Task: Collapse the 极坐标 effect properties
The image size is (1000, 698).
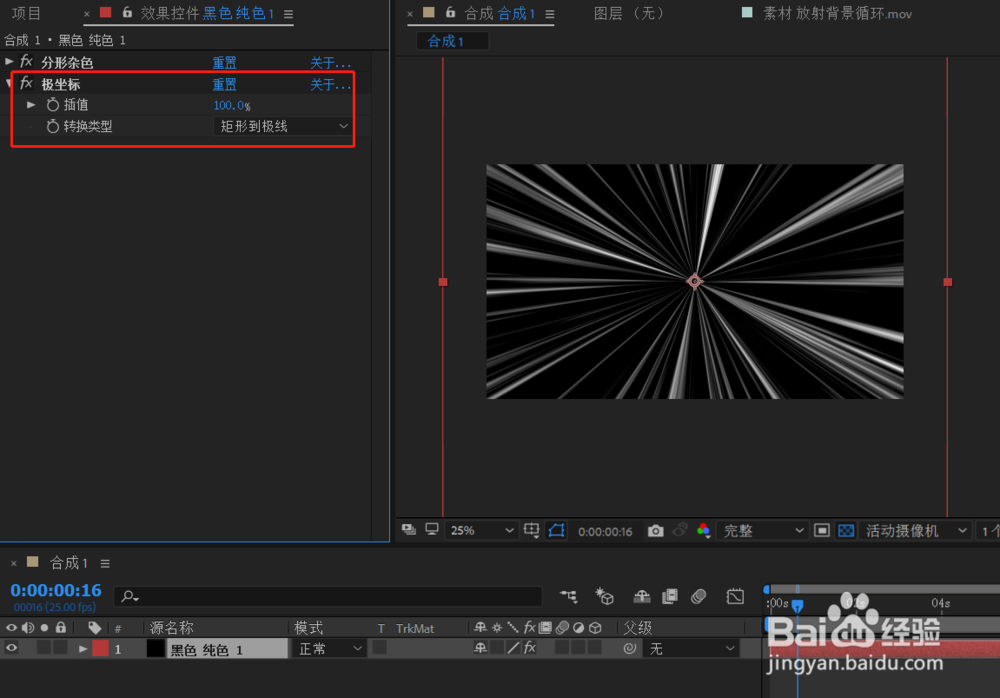Action: (8, 83)
